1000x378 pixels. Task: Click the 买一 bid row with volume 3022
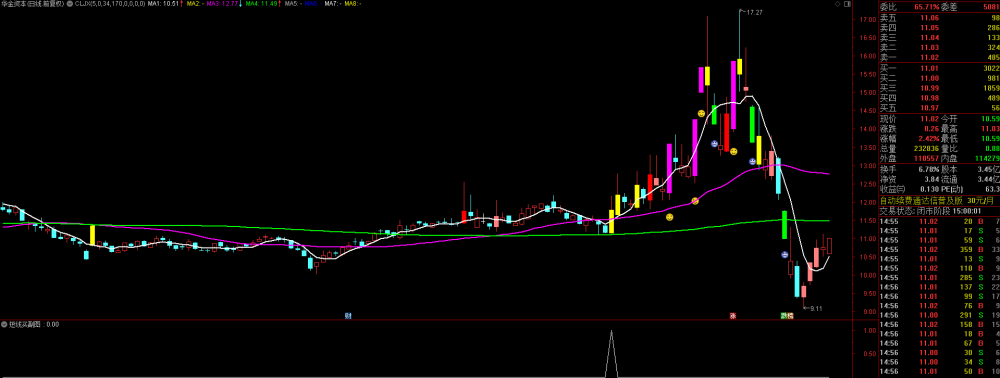pyautogui.click(x=939, y=68)
